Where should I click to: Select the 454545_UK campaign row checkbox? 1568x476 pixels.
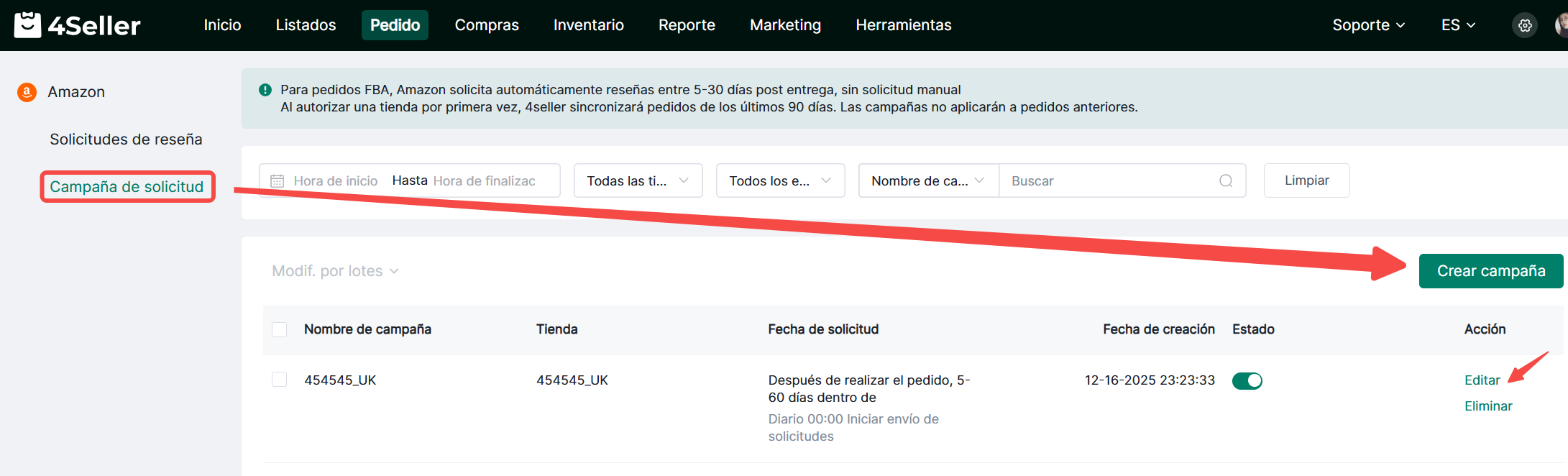(x=280, y=380)
